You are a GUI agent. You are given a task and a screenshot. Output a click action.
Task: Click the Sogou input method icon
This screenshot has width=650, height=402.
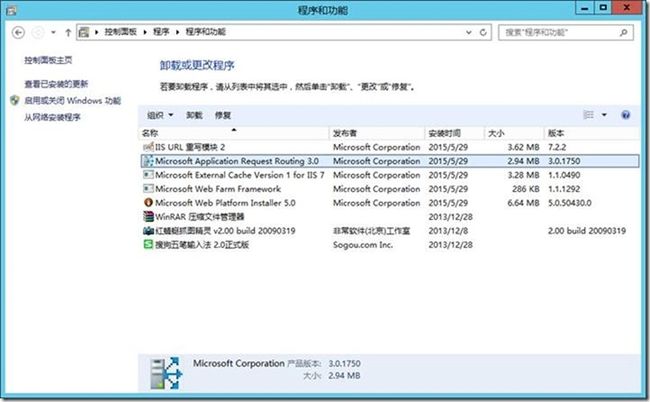[148, 245]
